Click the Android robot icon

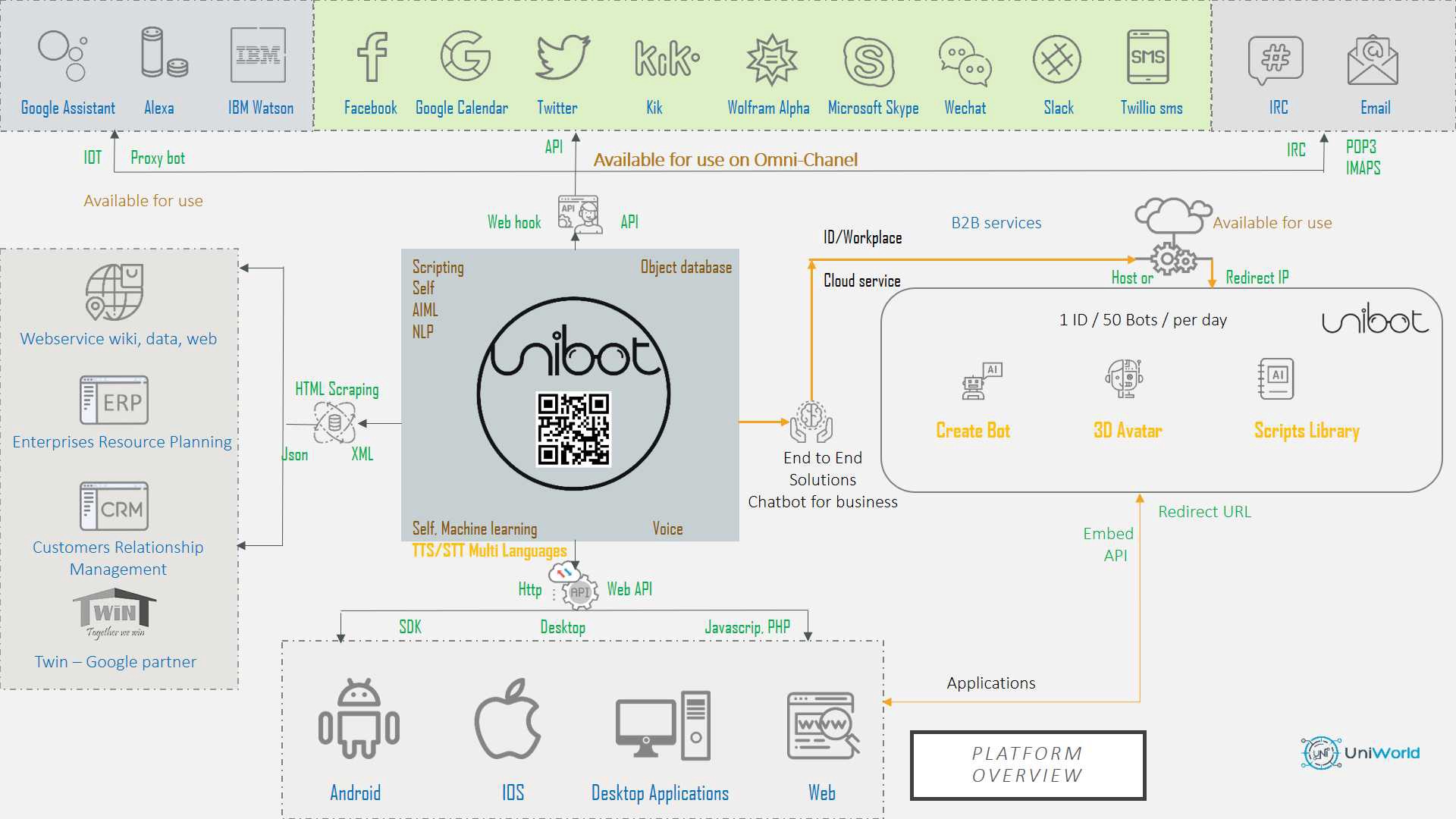(359, 718)
